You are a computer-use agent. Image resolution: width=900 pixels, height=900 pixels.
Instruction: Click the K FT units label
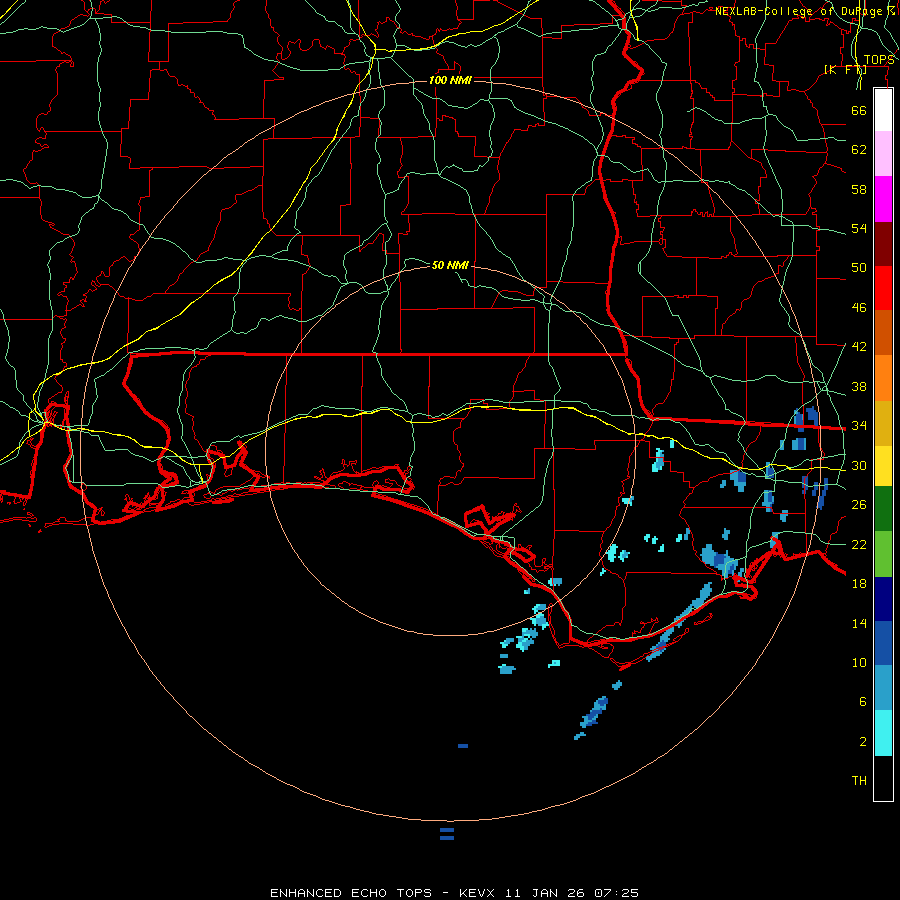point(845,69)
